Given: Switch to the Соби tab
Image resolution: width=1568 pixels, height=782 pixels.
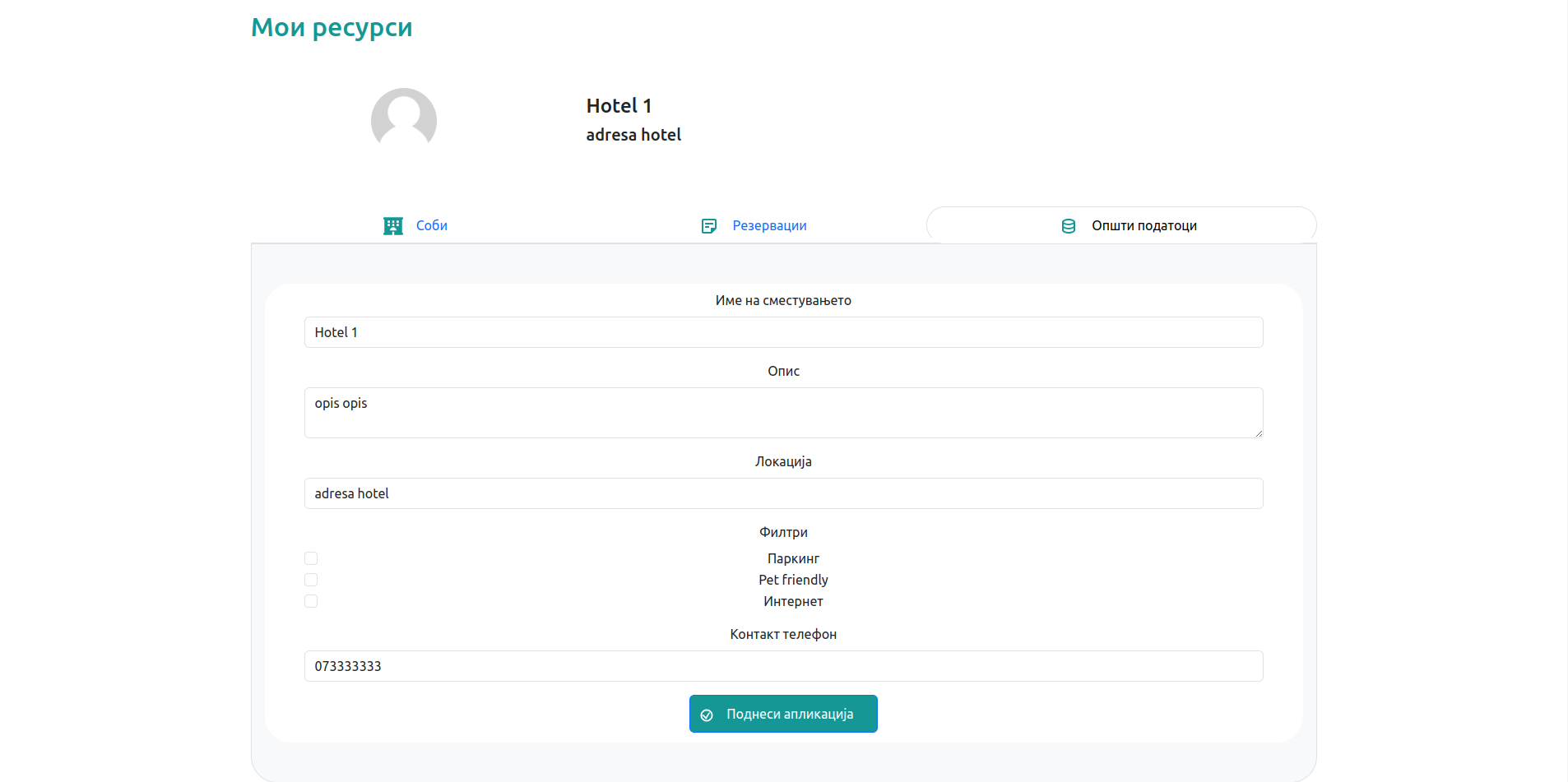Looking at the screenshot, I should pos(431,225).
